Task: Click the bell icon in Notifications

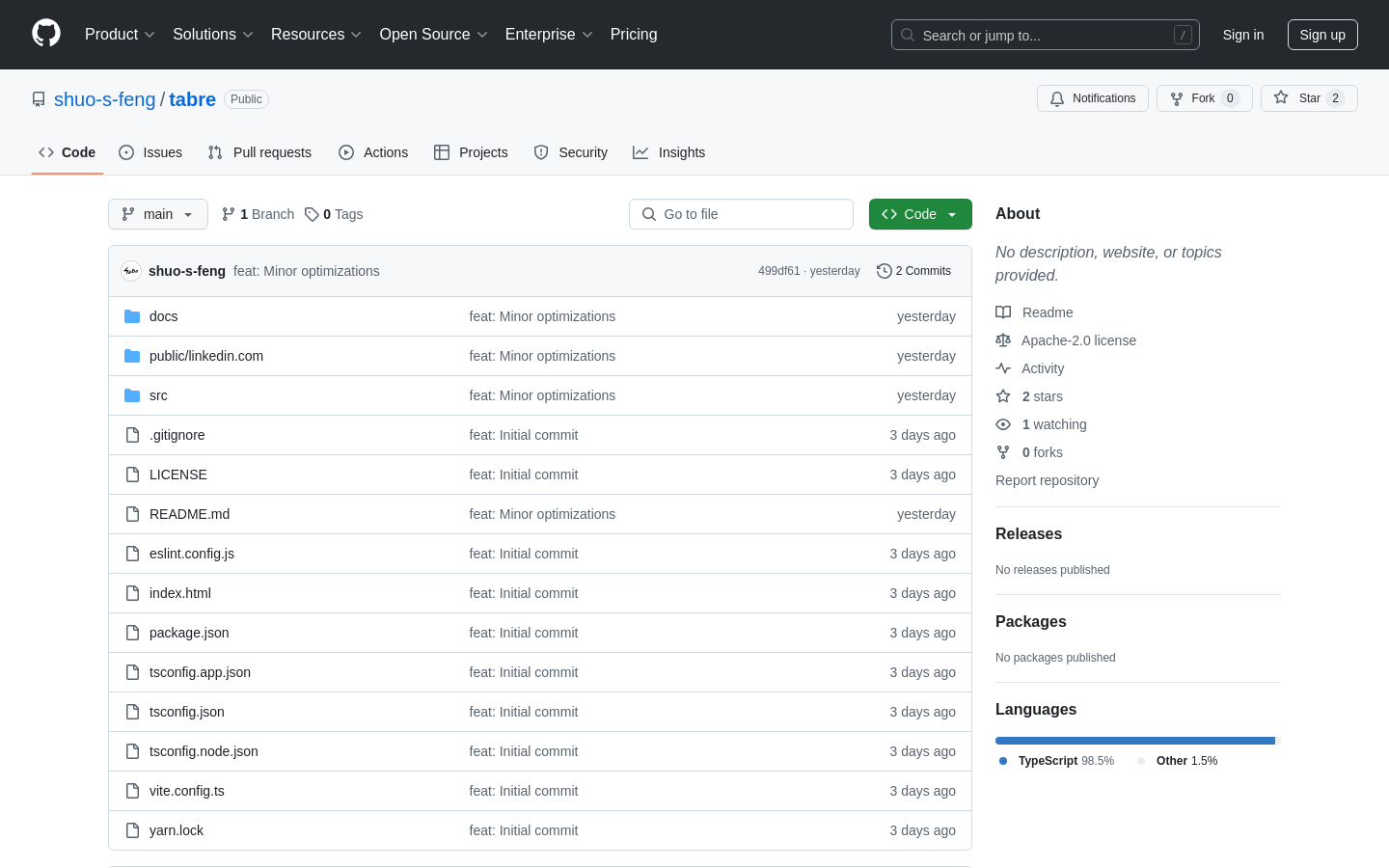Action: point(1057,98)
